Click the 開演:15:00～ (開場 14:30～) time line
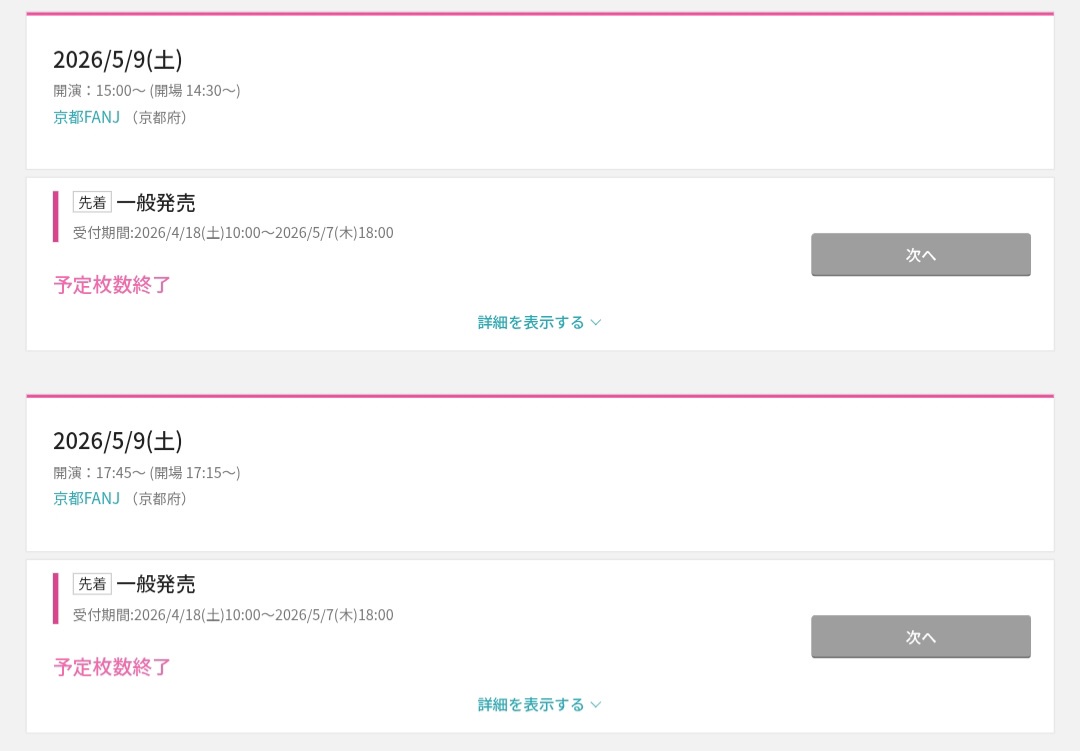Image resolution: width=1080 pixels, height=751 pixels. (x=147, y=91)
